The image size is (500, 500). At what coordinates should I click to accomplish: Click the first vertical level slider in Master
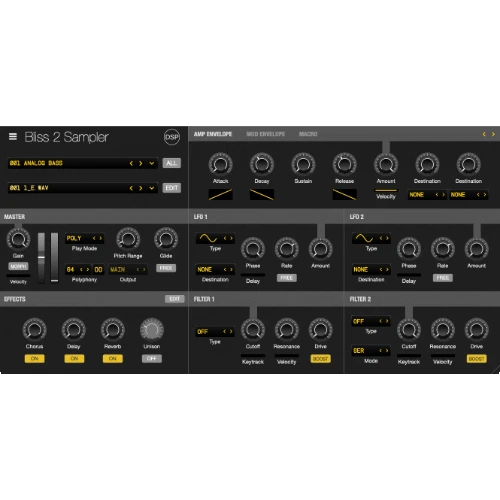pos(41,258)
